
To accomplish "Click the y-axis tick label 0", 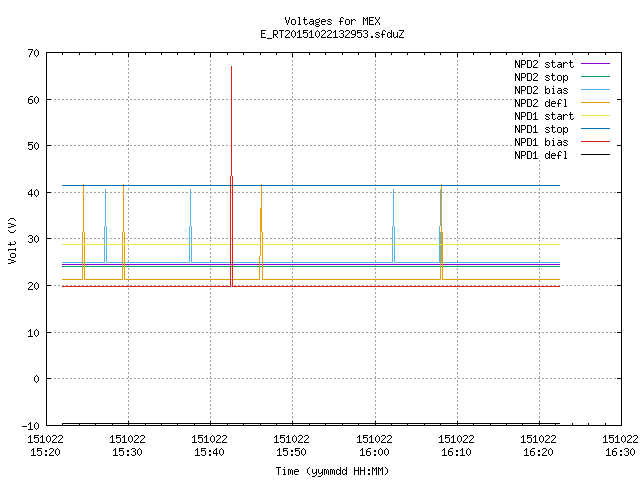I will coord(37,379).
